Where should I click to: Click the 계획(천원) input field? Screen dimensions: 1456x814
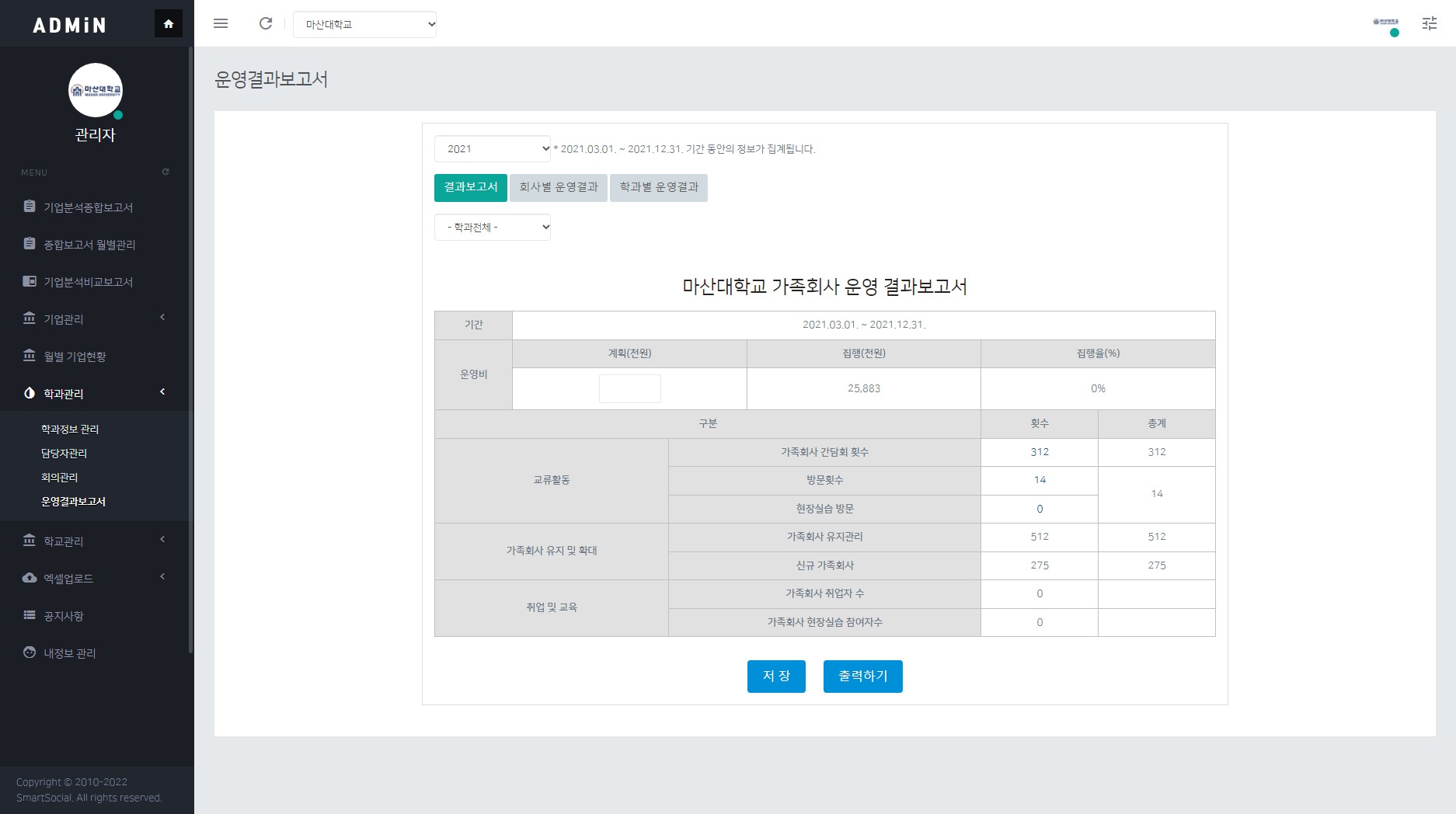(x=629, y=388)
